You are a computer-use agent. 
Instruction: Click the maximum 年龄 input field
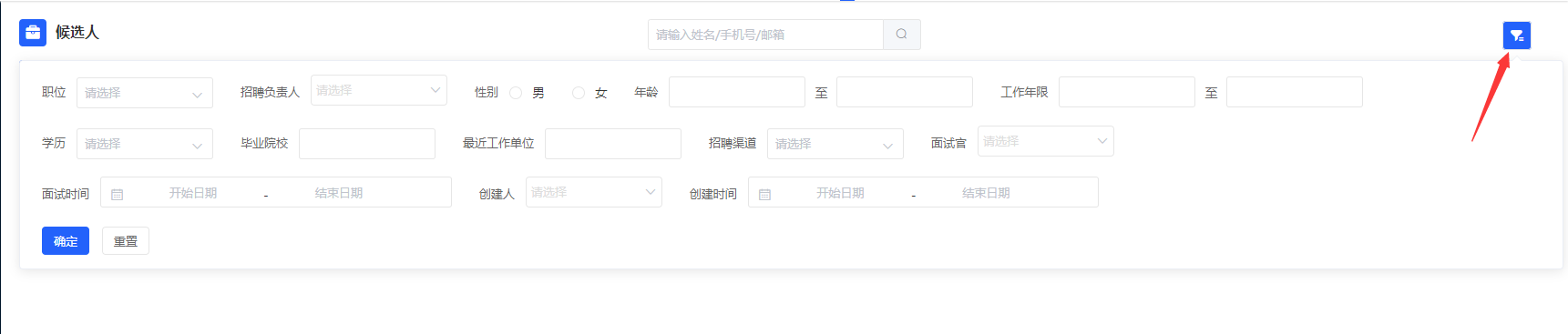905,92
